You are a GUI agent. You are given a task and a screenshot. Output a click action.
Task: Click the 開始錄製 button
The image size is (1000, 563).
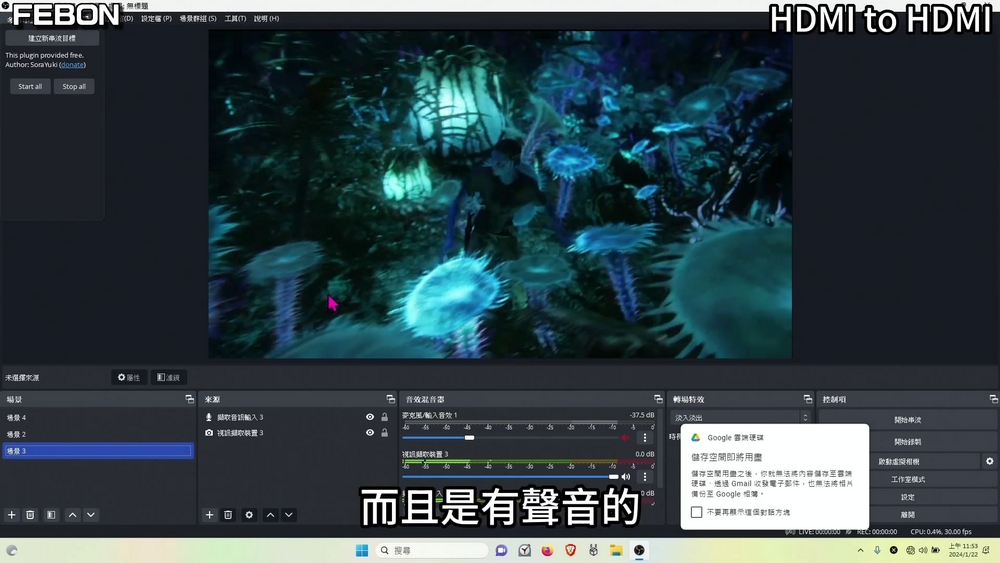tap(908, 441)
